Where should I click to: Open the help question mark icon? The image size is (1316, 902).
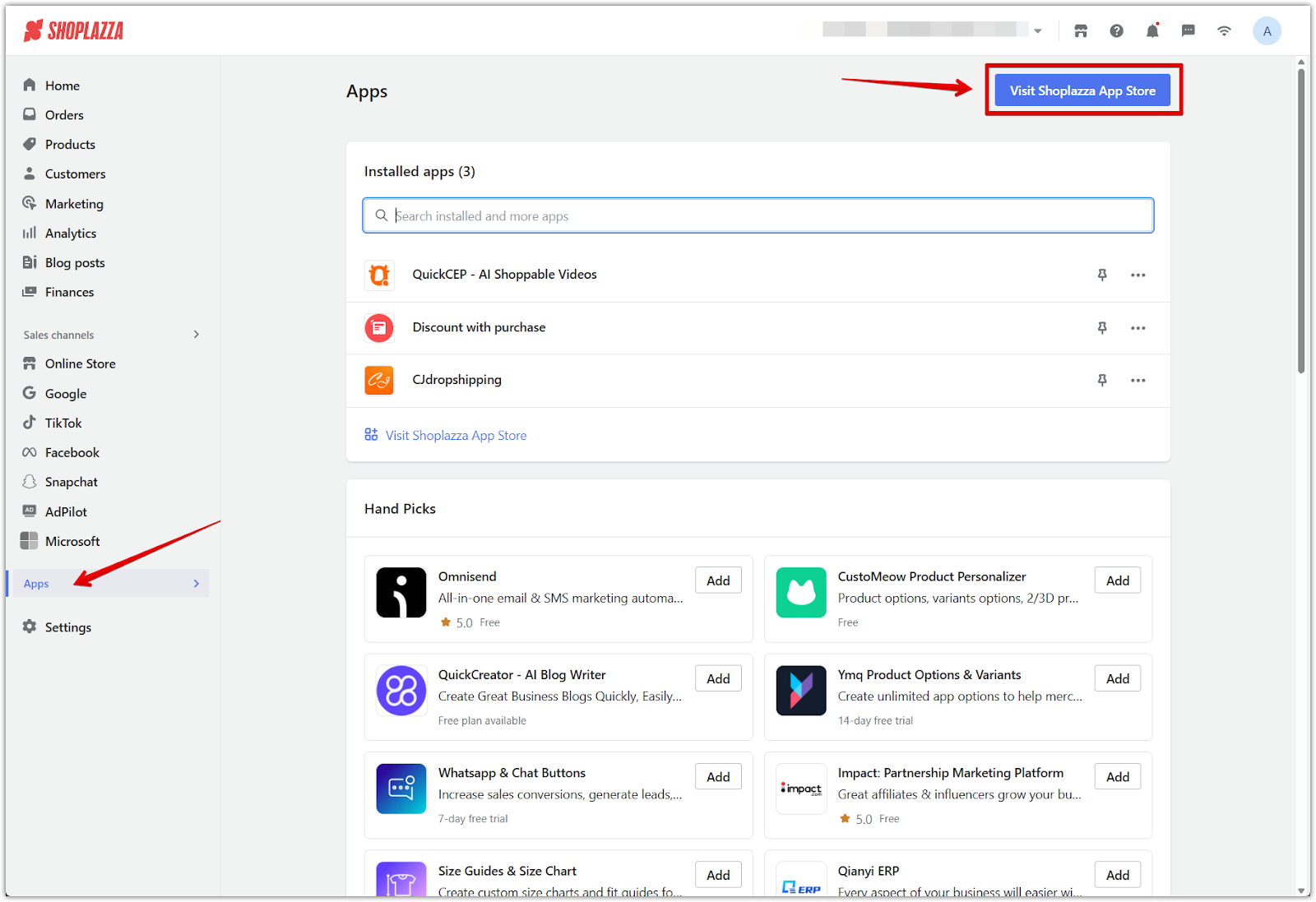tap(1116, 31)
